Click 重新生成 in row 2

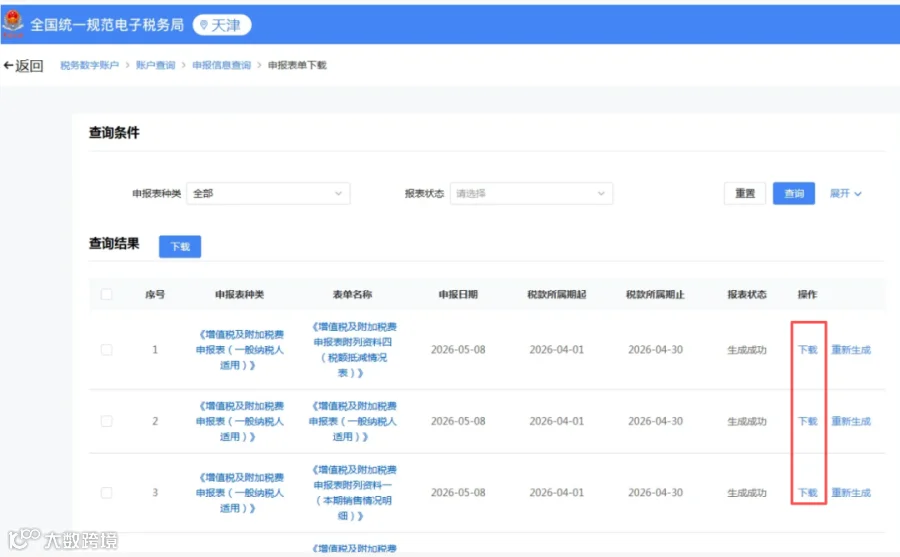pos(851,421)
